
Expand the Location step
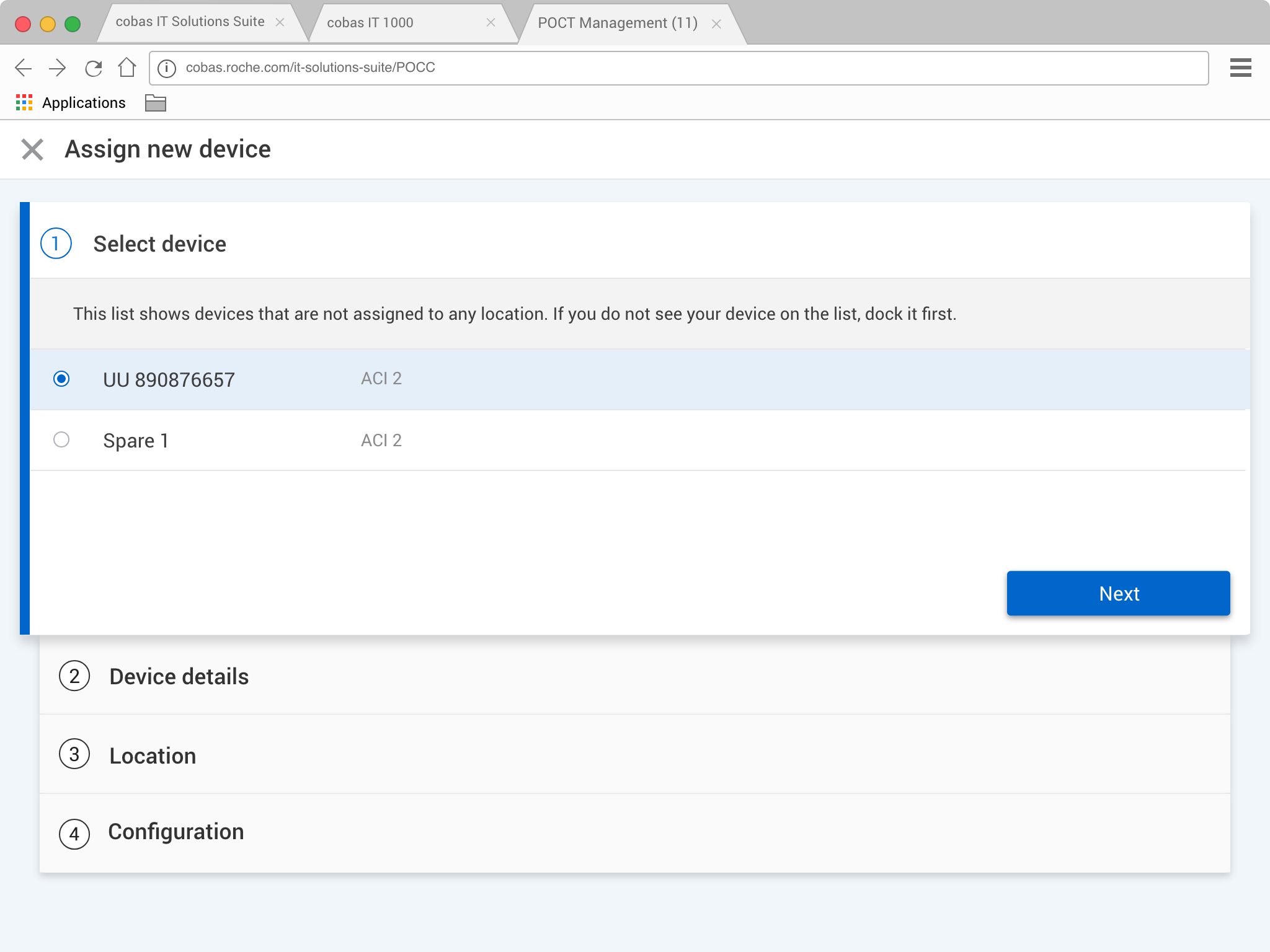click(153, 756)
